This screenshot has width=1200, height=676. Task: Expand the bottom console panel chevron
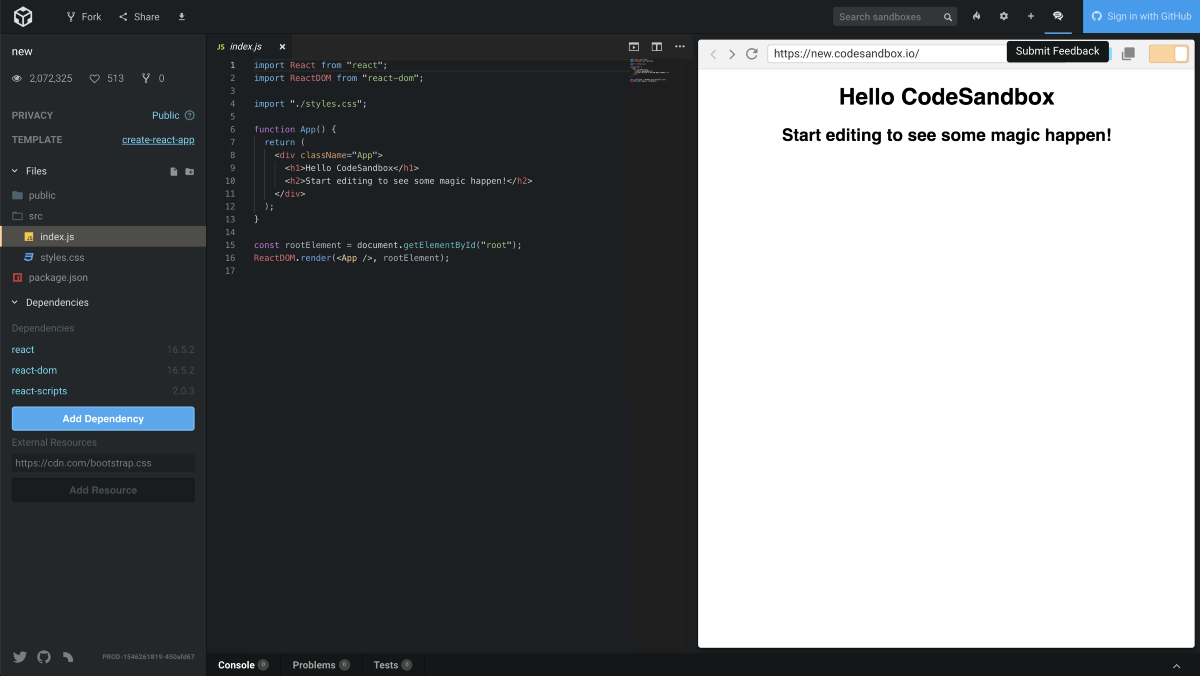(x=1176, y=665)
